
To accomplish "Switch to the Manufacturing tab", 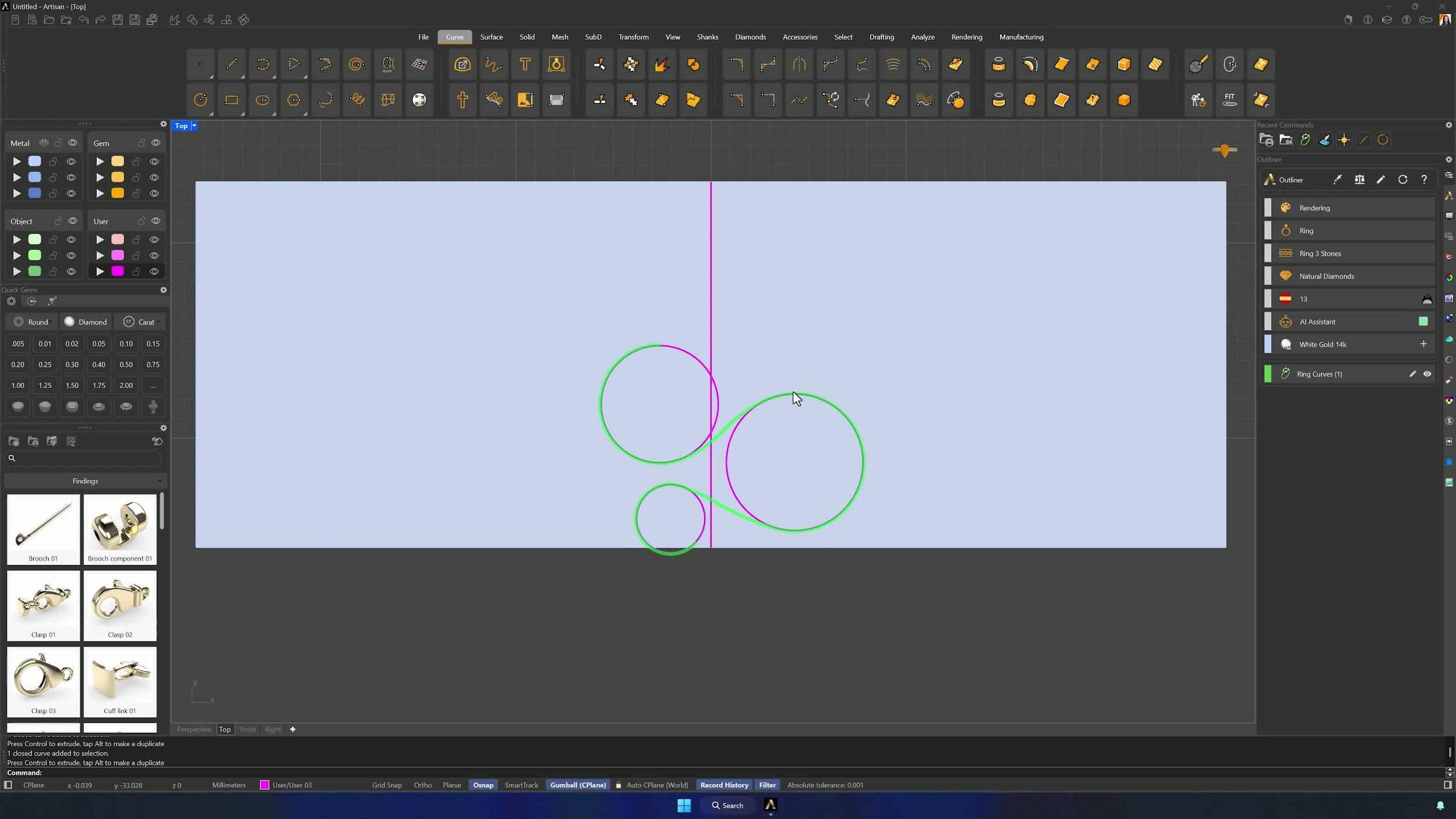I will pyautogui.click(x=1021, y=37).
